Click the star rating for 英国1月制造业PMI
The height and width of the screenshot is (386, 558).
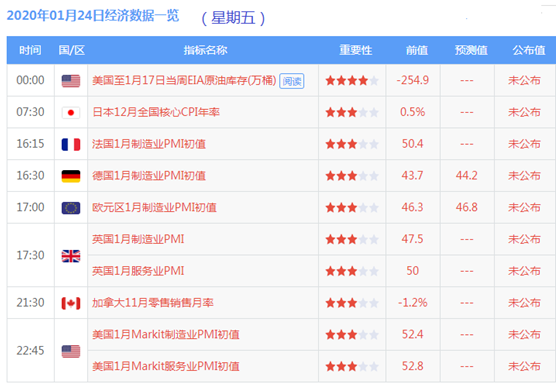[x=352, y=239]
